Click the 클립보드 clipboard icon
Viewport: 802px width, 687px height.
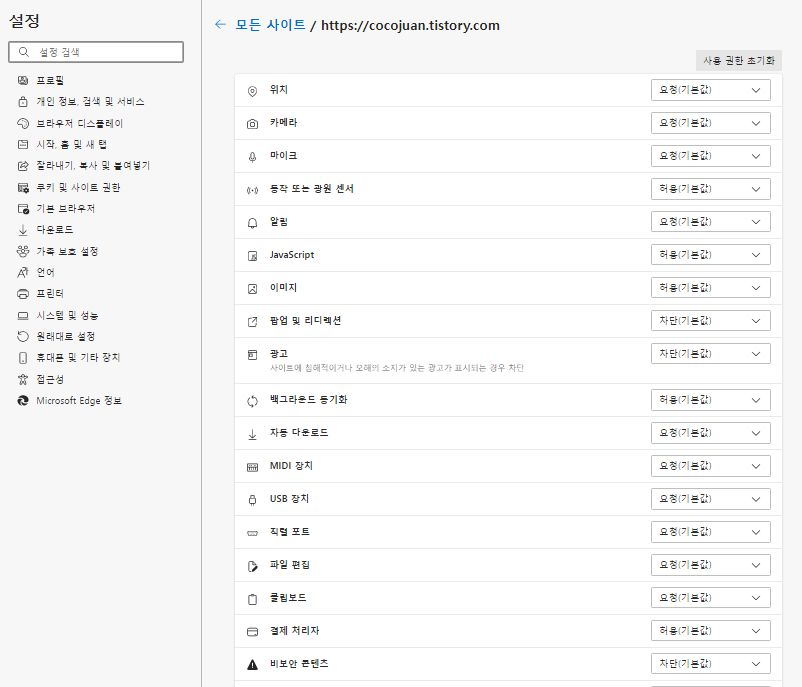click(x=251, y=597)
